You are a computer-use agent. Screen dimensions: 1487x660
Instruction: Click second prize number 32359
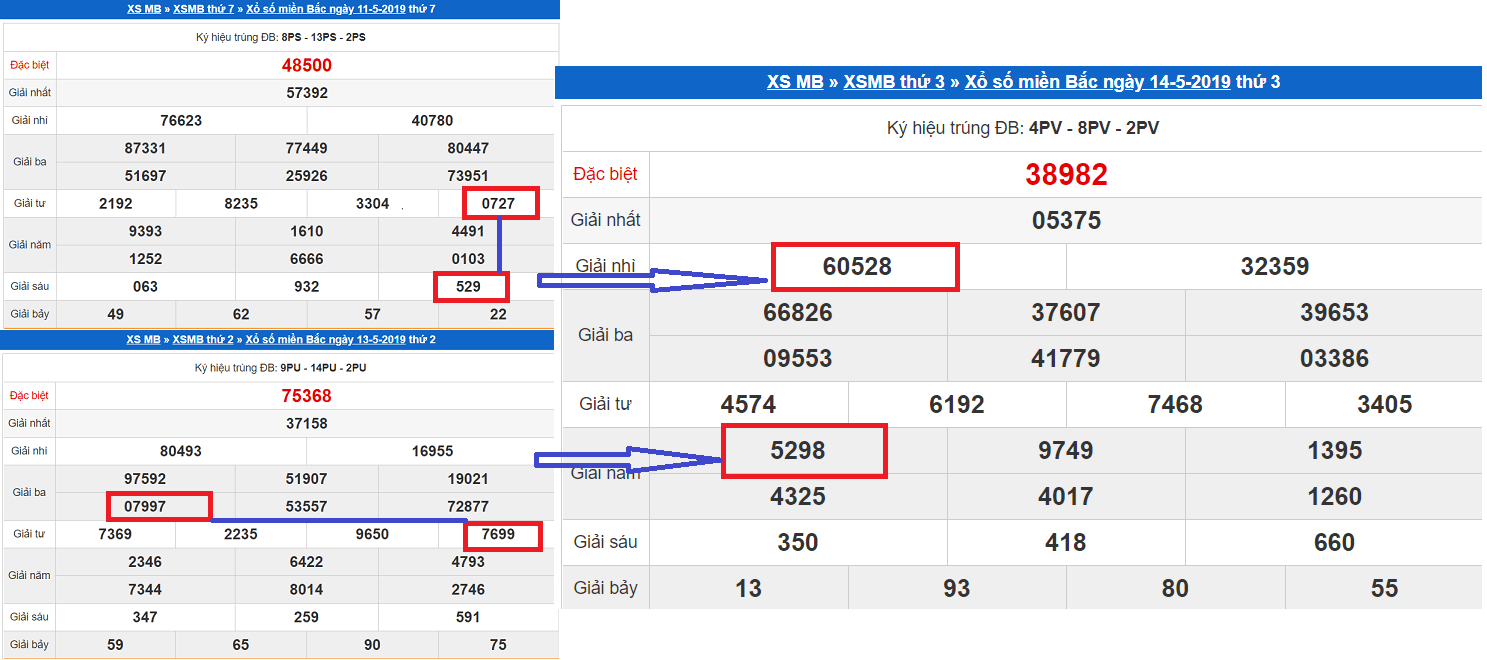(1274, 267)
